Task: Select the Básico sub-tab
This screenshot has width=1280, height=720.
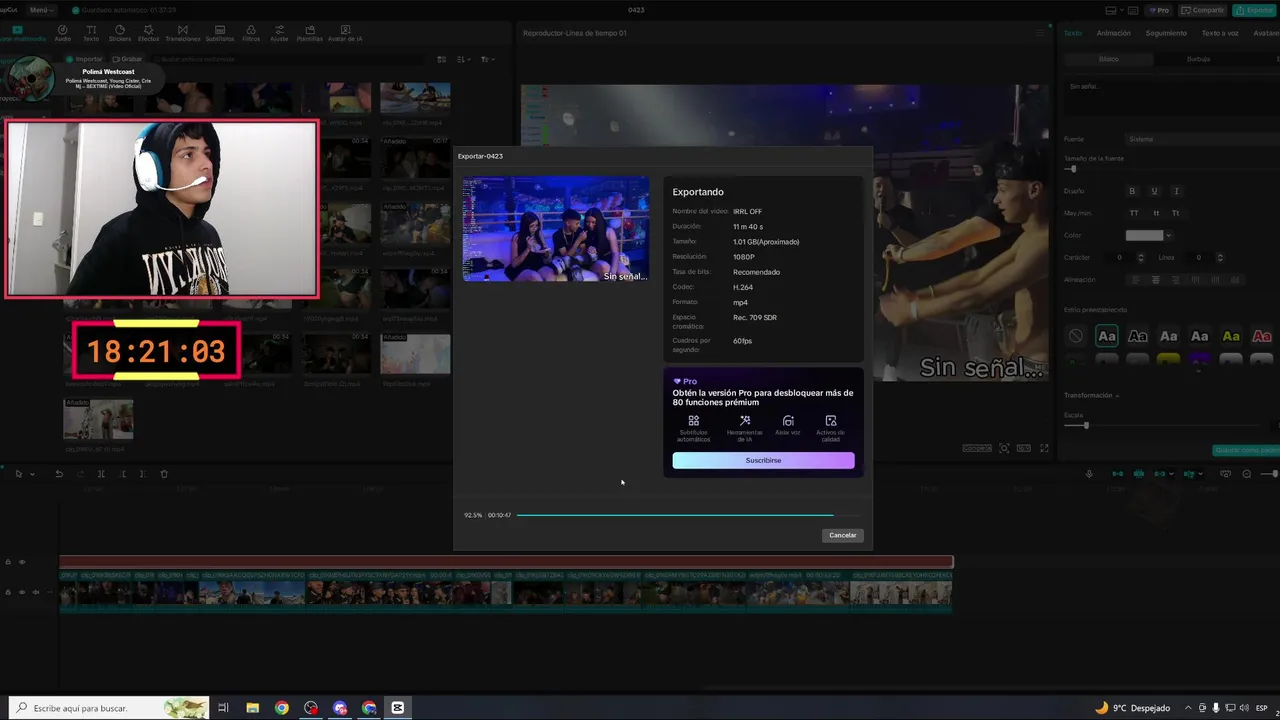Action: coord(1109,59)
